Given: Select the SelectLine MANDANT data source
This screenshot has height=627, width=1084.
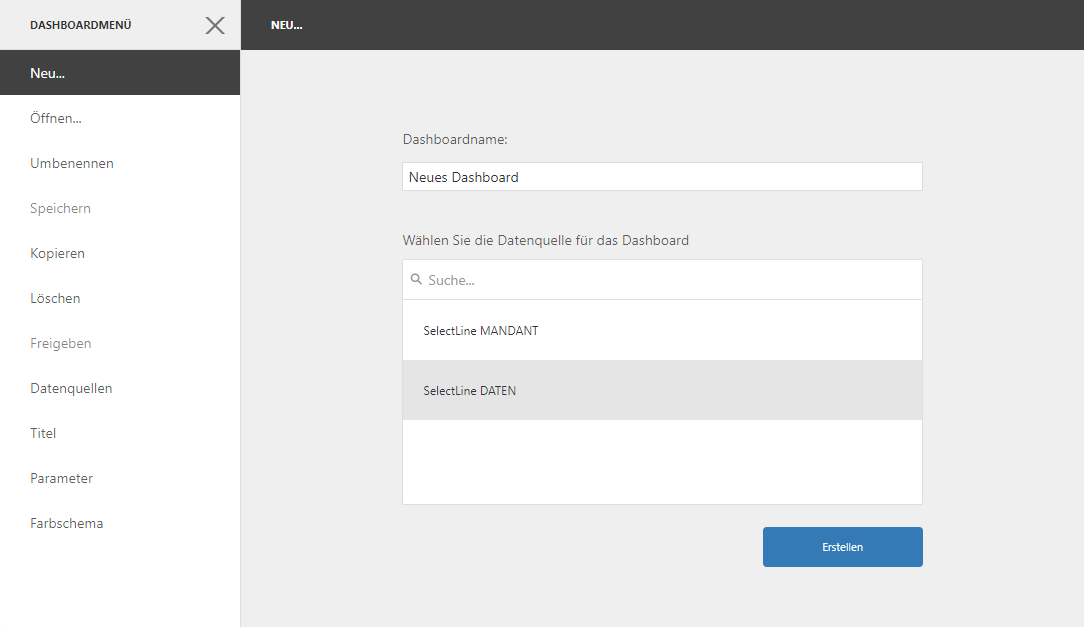Looking at the screenshot, I should (662, 330).
